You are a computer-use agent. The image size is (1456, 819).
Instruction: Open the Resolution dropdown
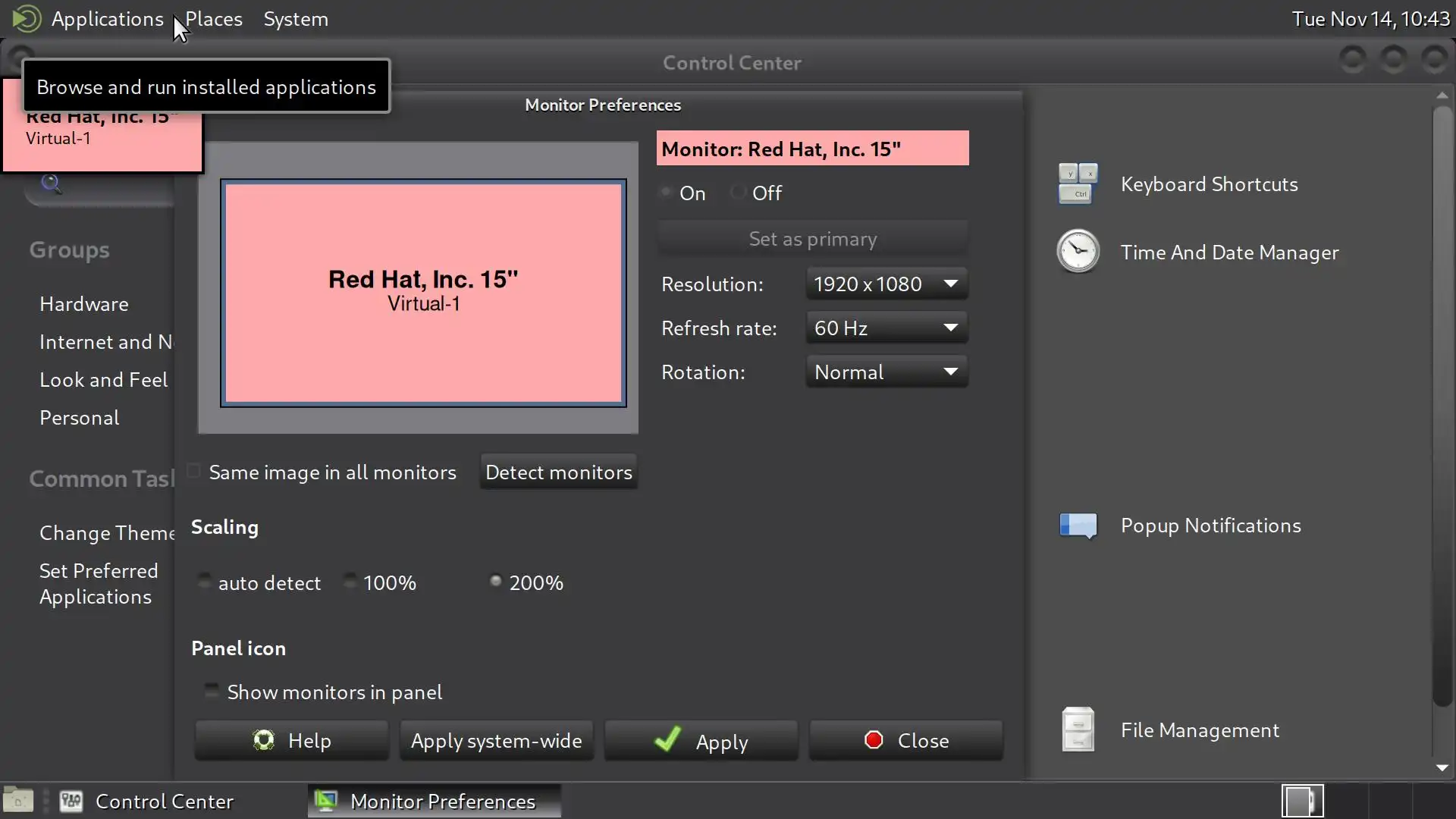click(x=886, y=284)
